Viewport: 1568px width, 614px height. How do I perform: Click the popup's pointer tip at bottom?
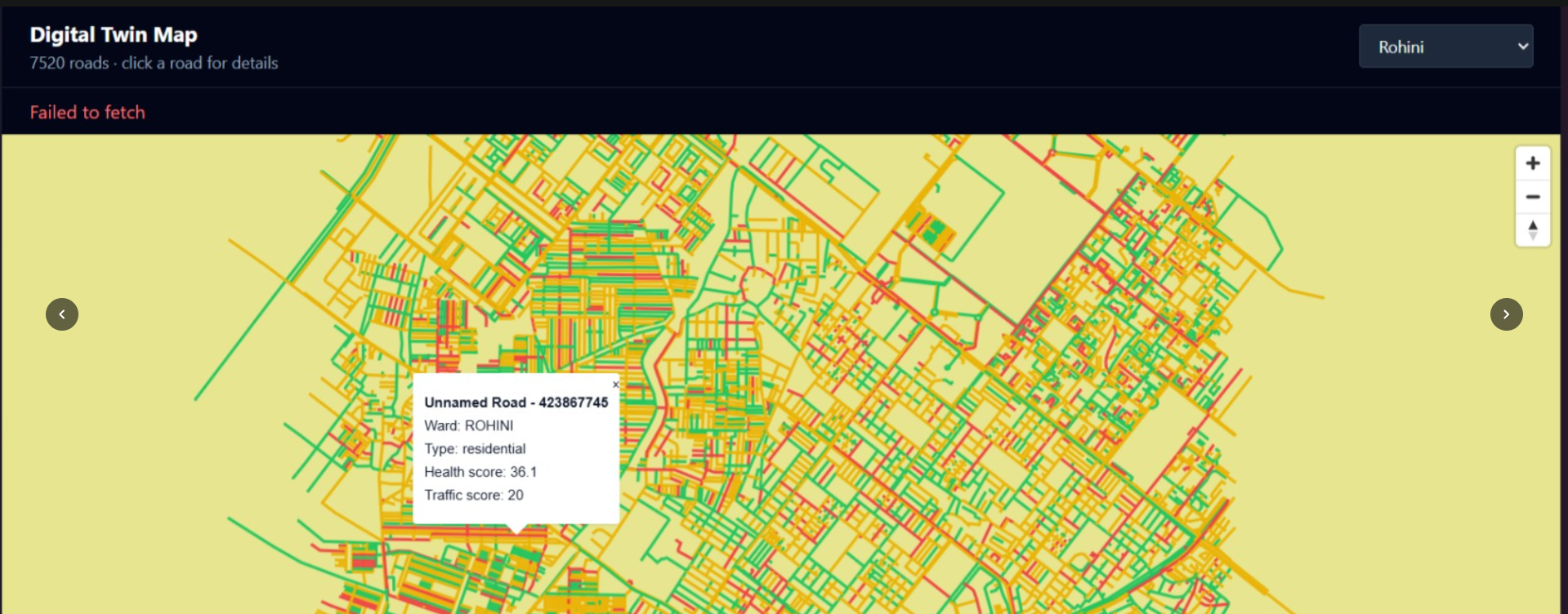(x=516, y=529)
